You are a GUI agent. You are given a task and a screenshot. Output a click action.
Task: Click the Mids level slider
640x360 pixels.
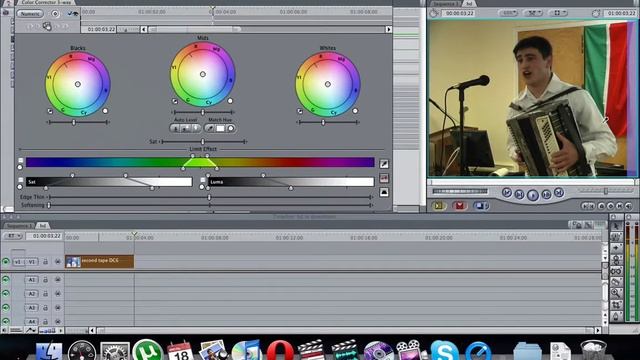[x=203, y=112]
